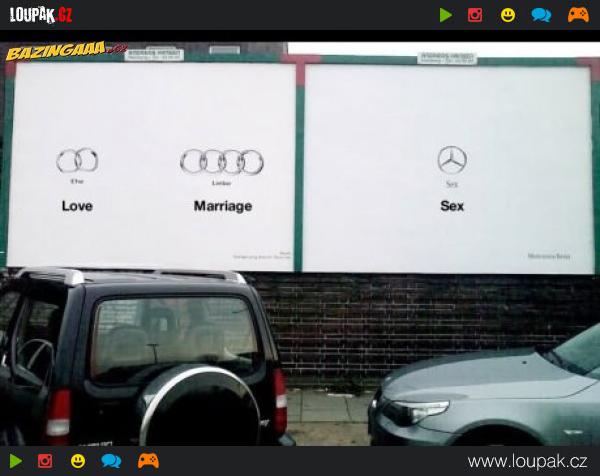Open the Instagram icon in top bar
Image resolution: width=600 pixels, height=476 pixels.
[475, 15]
